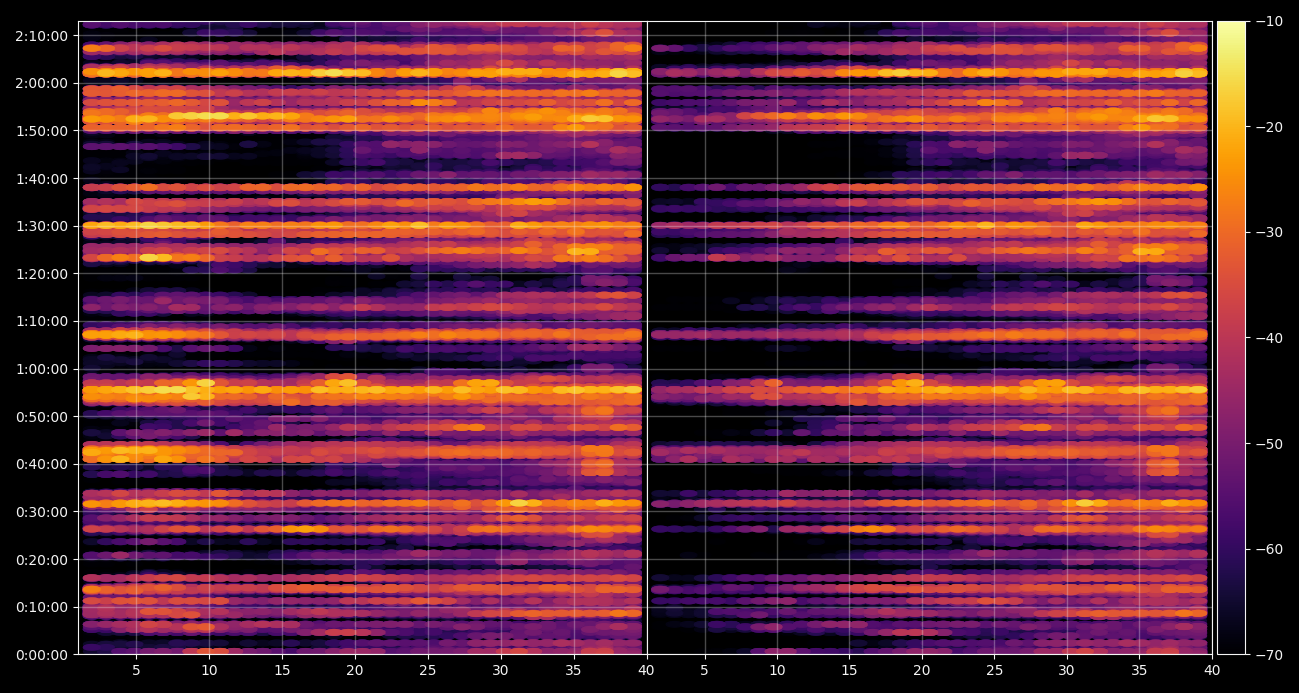
Task: Click x-axis tick 20 under left heatmap
Action: click(354, 670)
